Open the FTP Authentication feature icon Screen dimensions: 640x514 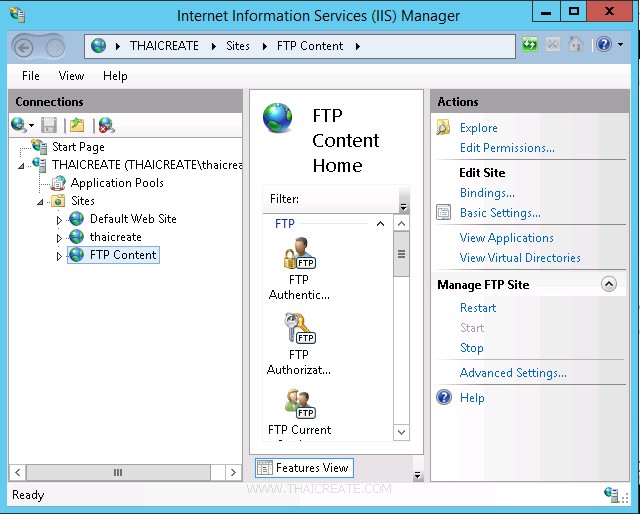pos(299,253)
